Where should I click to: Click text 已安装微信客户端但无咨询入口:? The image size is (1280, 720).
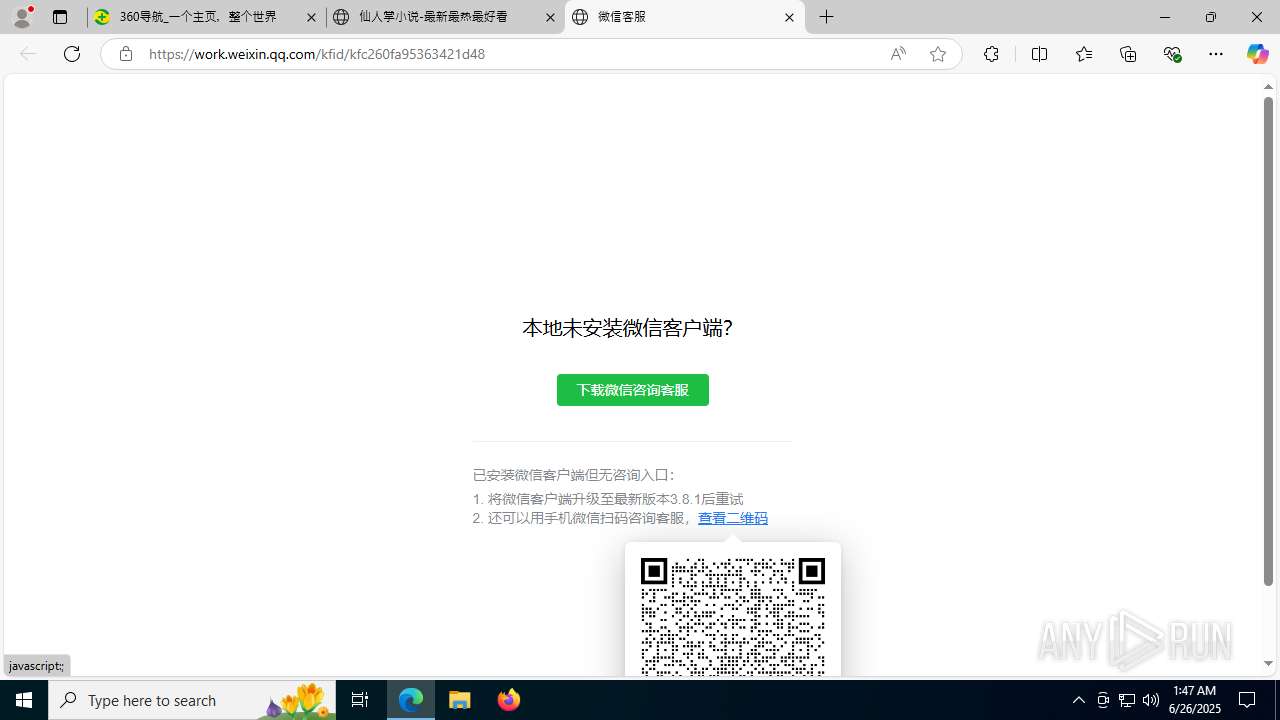574,475
